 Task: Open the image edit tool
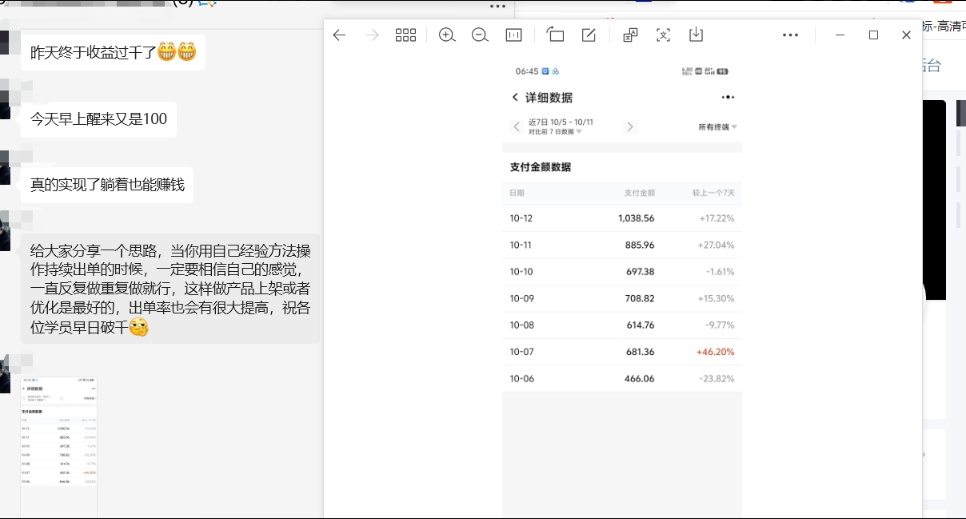589,35
